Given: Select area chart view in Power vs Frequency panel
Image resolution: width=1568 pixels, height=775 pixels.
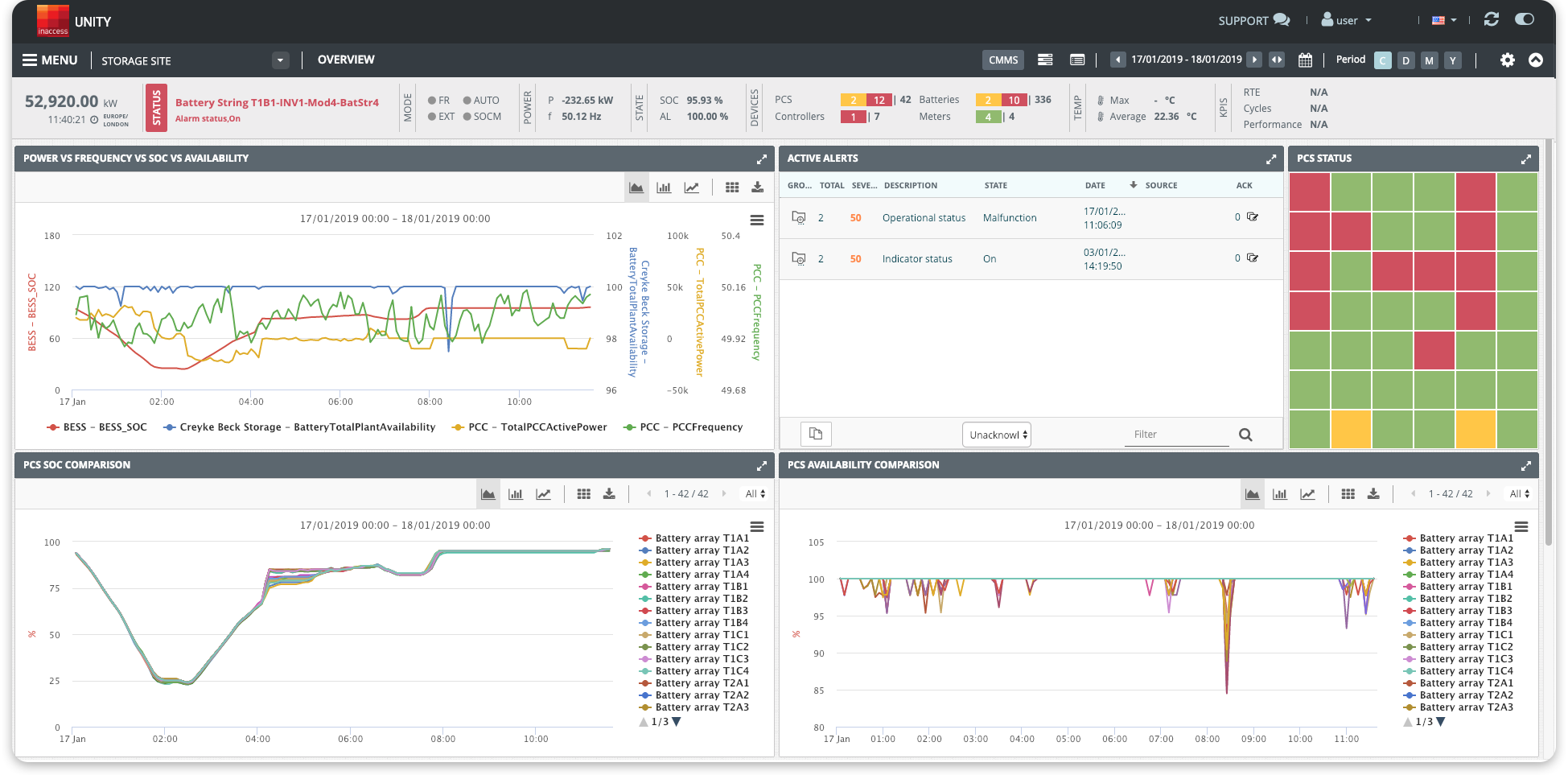Looking at the screenshot, I should point(636,188).
